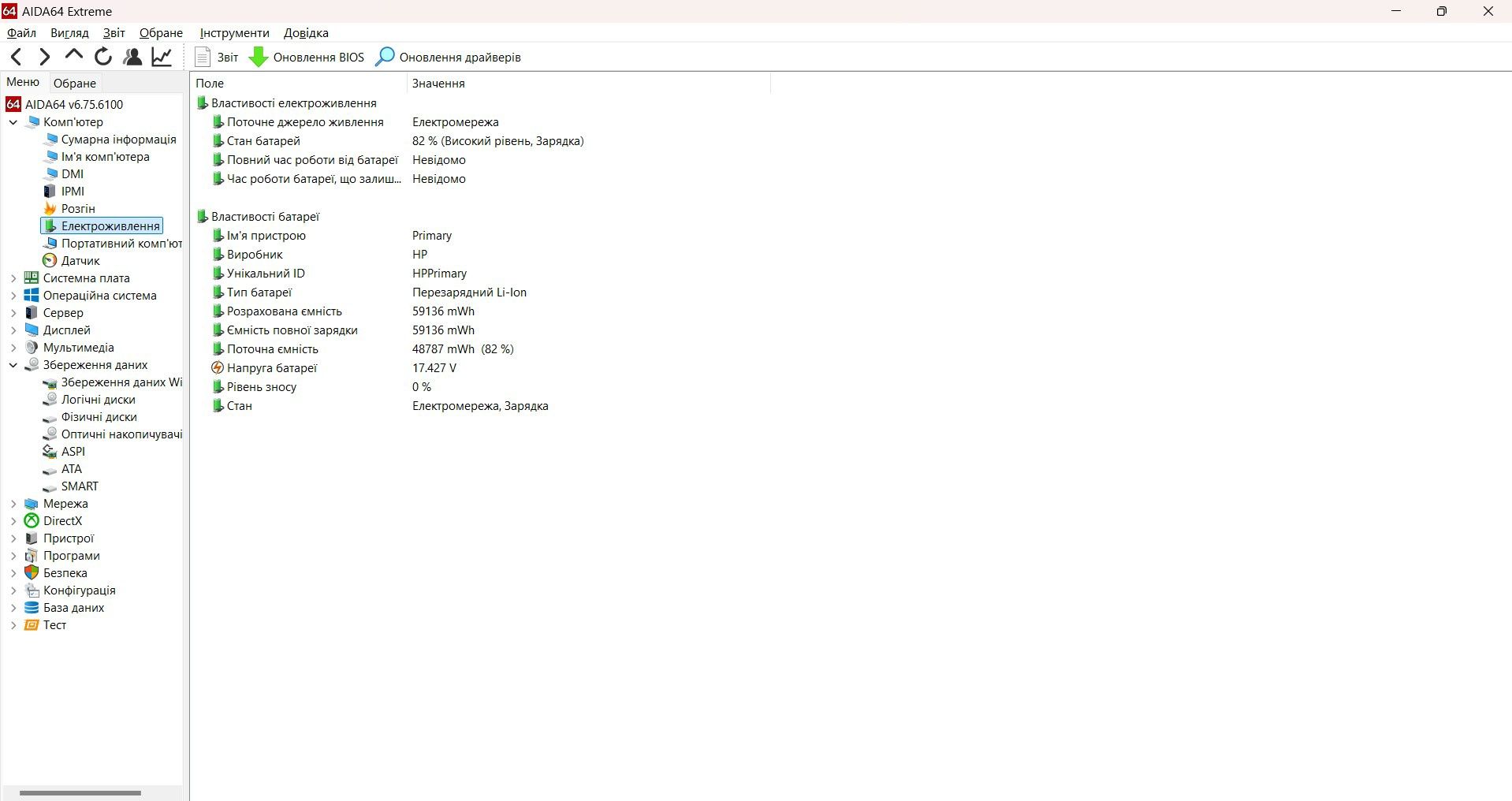Expand the Системна плата node
The image size is (1512, 801).
13,278
